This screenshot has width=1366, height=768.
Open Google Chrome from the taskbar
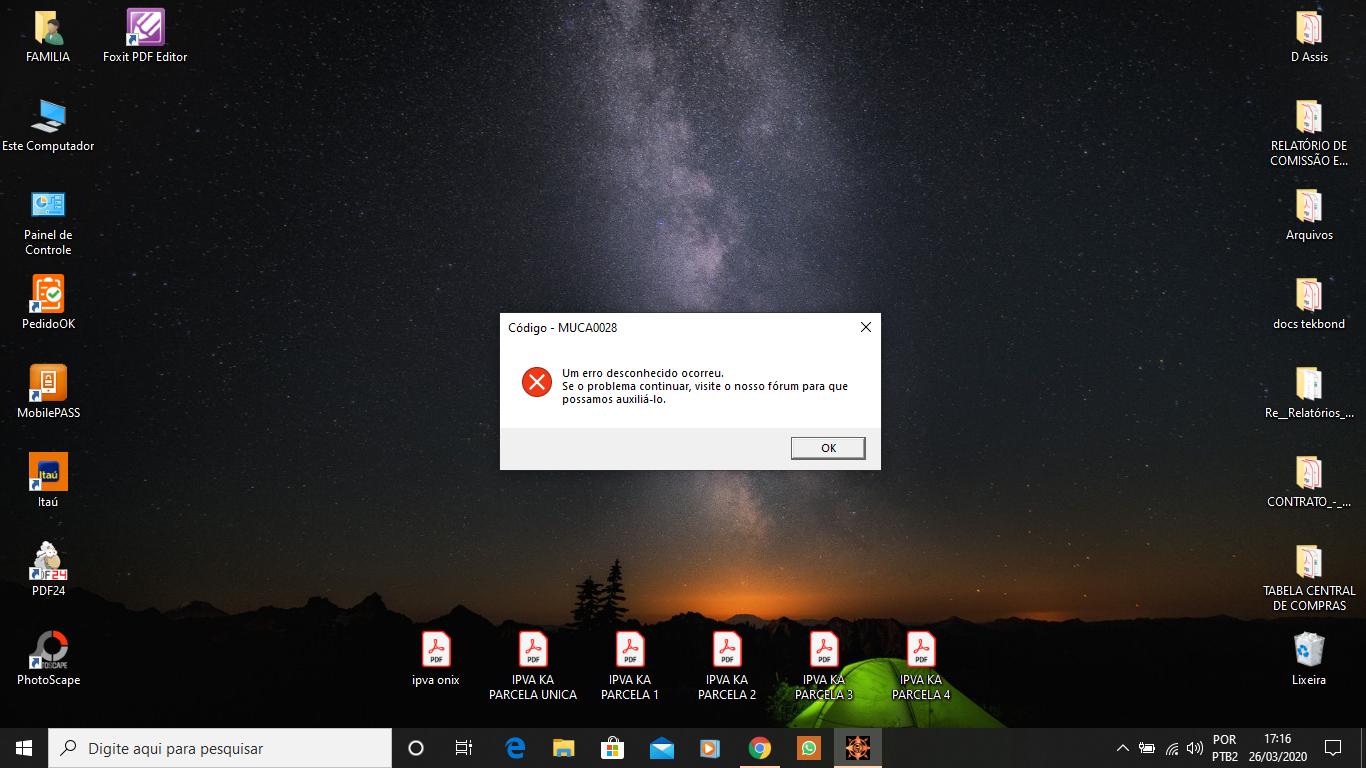click(x=760, y=748)
